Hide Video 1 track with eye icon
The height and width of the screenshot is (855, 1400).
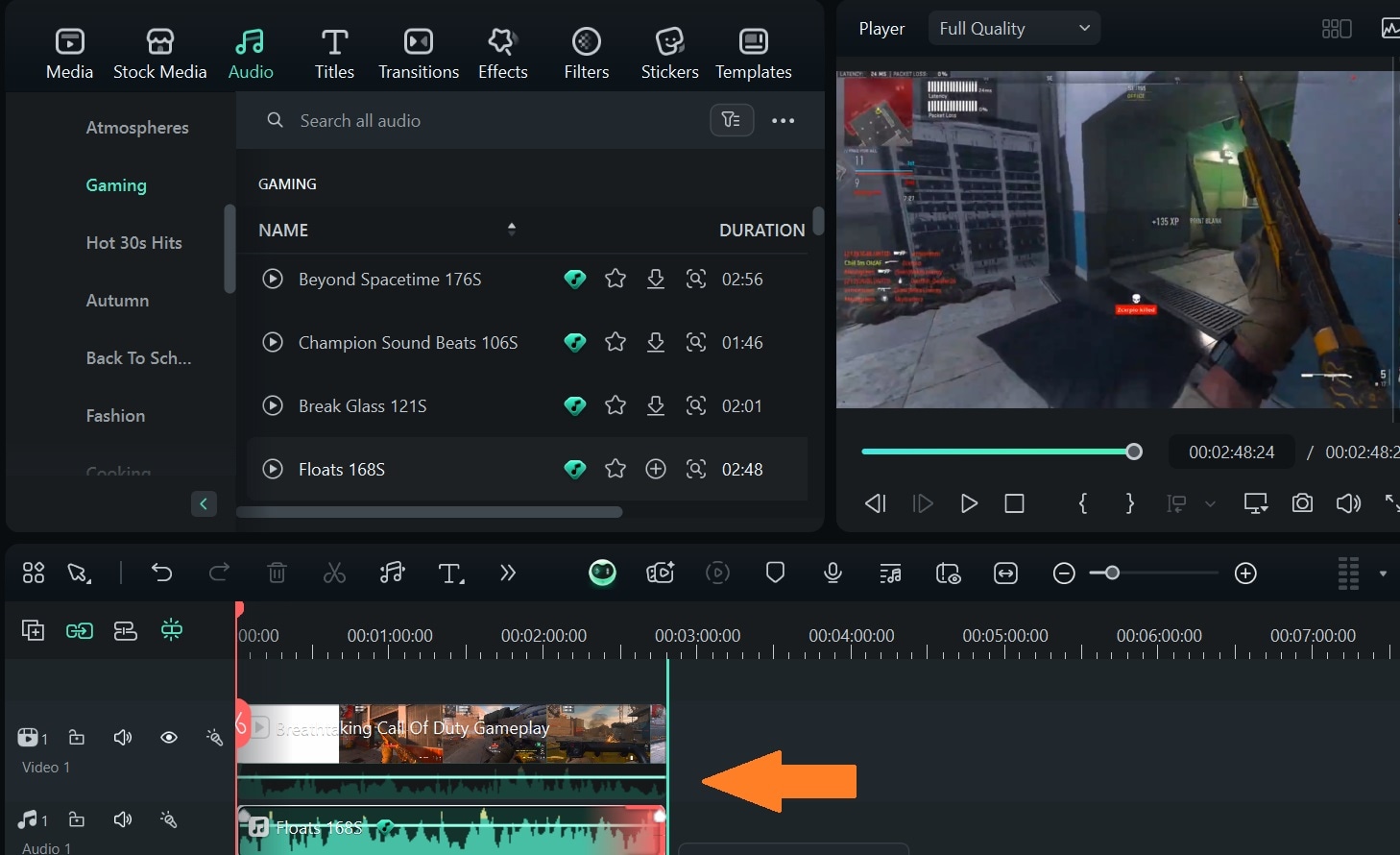coord(169,738)
